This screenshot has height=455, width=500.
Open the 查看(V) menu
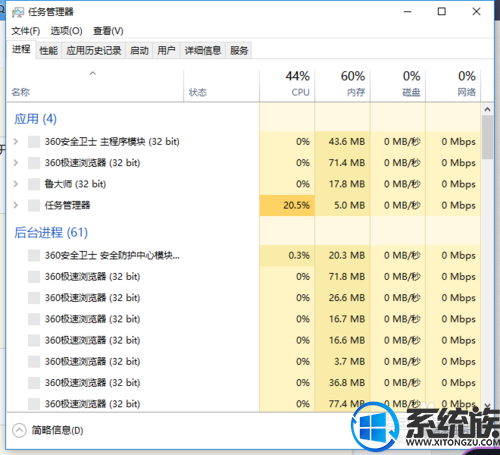click(x=108, y=31)
